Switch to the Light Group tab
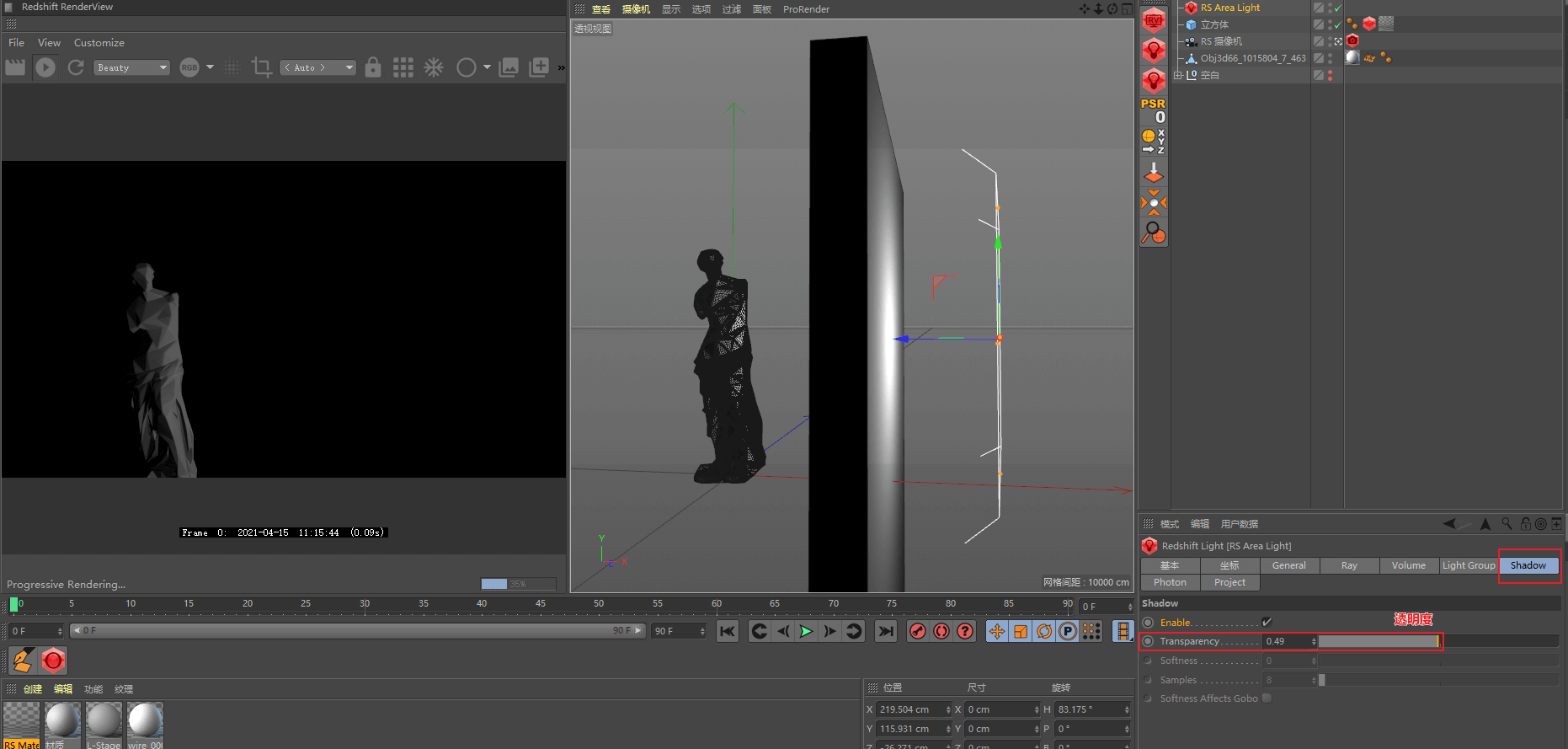This screenshot has width=1568, height=749. (1469, 565)
